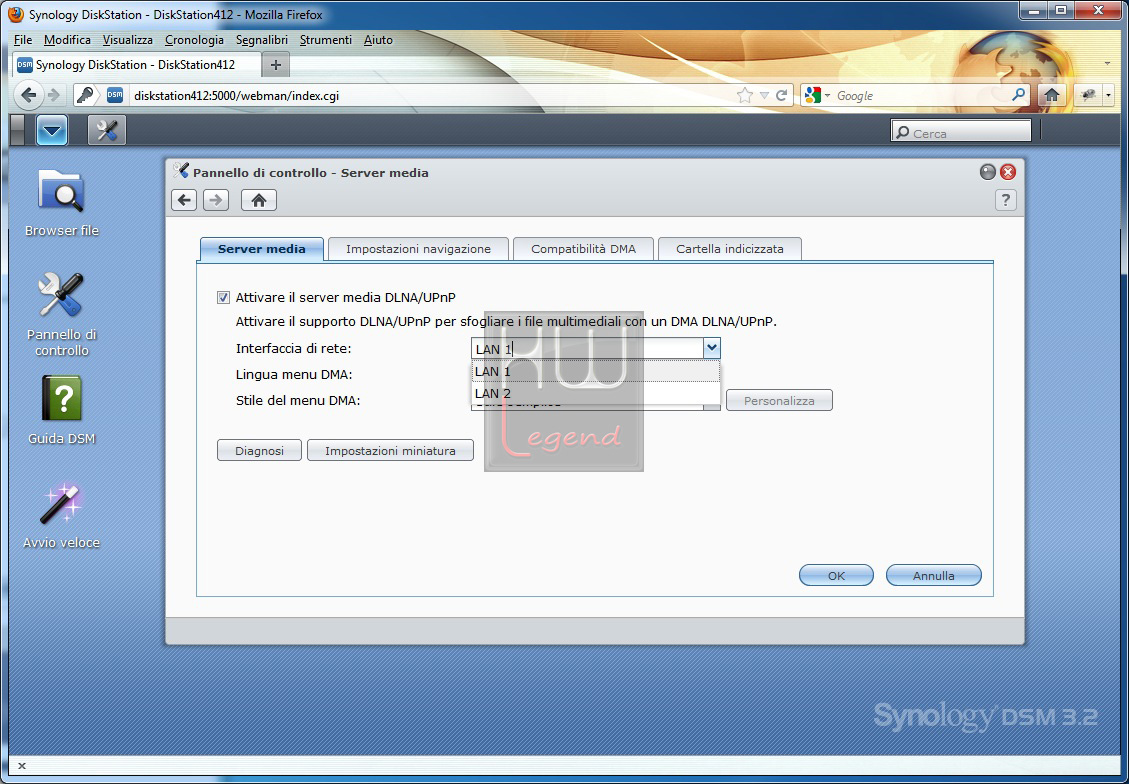Viewport: 1129px width, 784px height.
Task: Click the Diagnosi button
Action: 259,451
